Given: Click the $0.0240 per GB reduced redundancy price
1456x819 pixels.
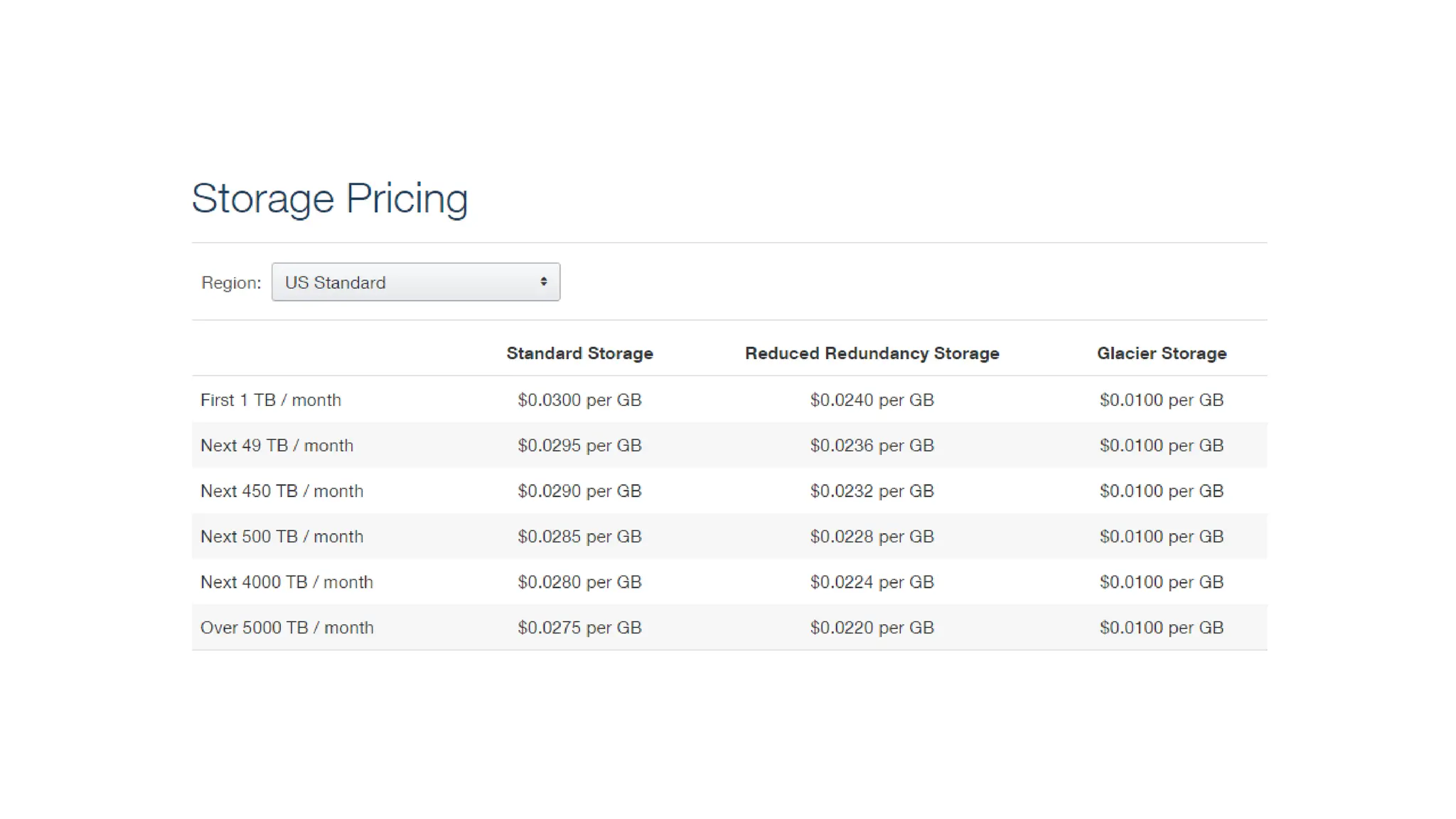Looking at the screenshot, I should (872, 400).
